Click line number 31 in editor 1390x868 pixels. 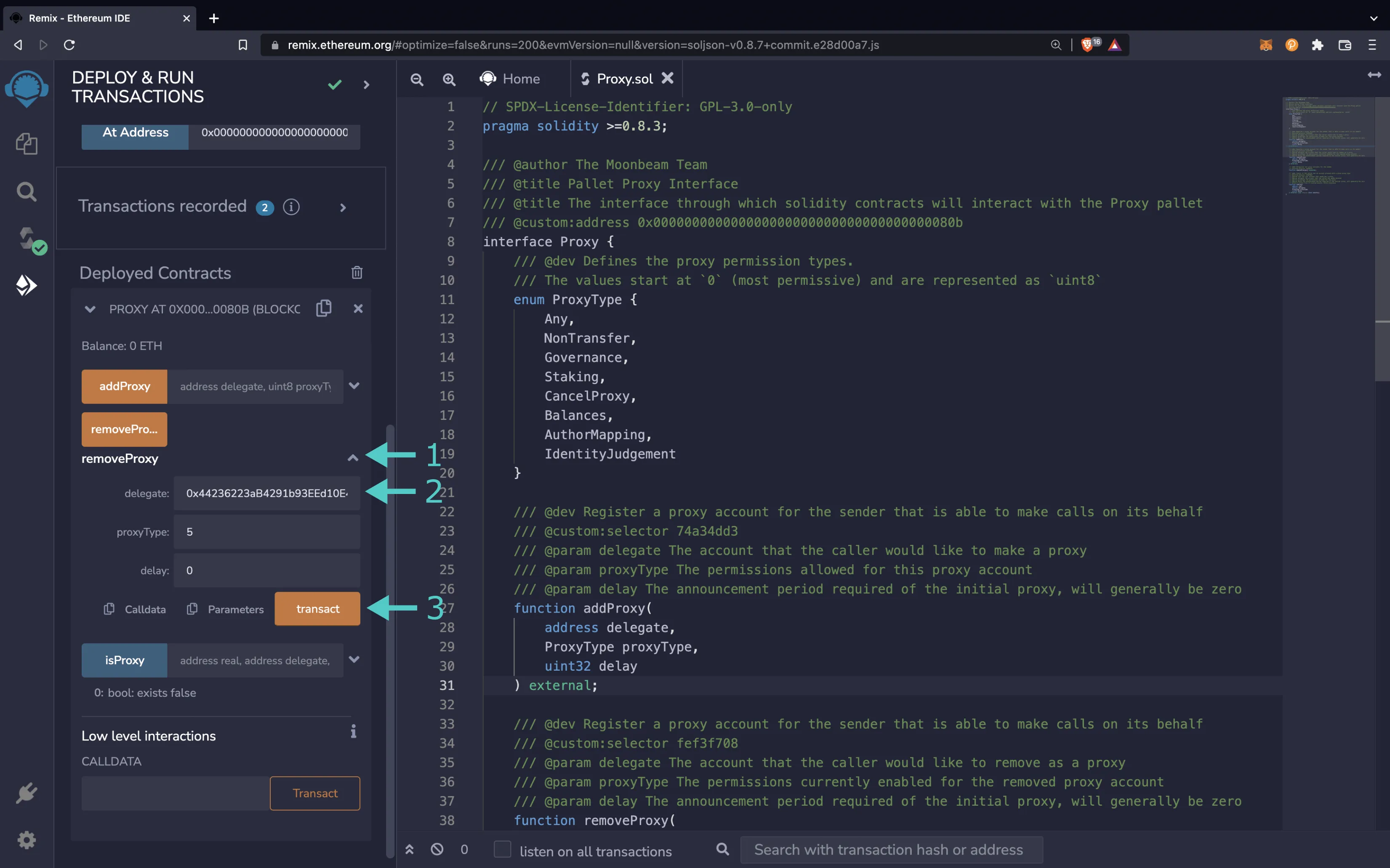pyautogui.click(x=447, y=685)
